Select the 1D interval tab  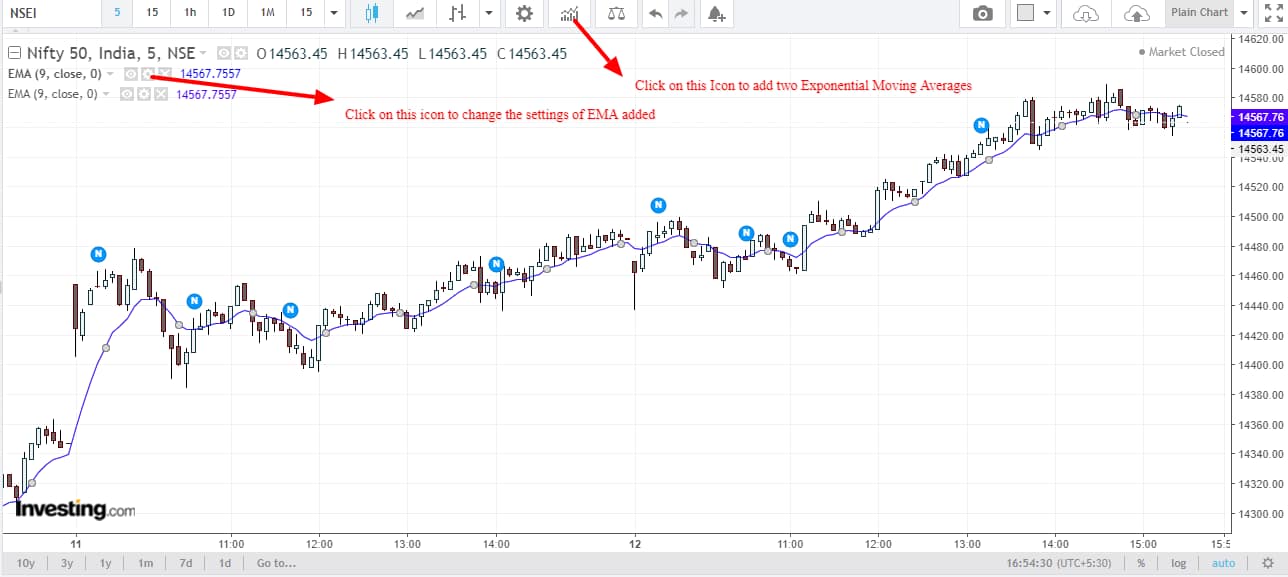(227, 13)
